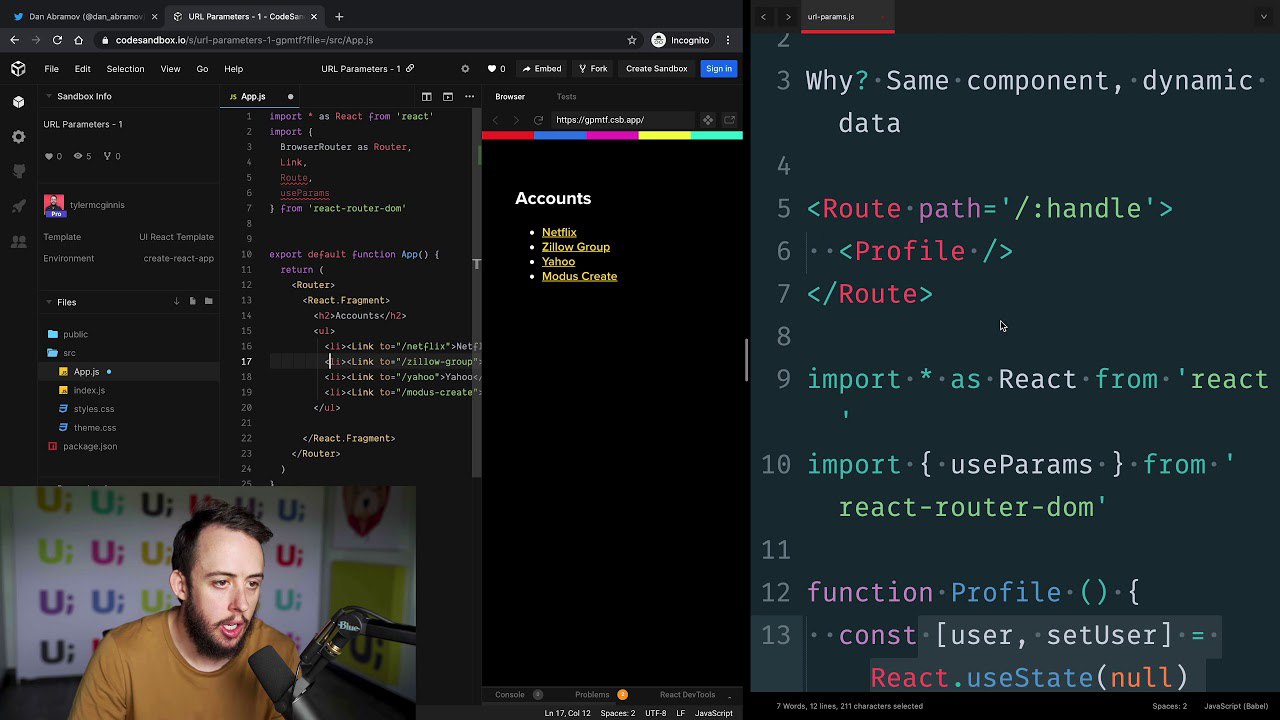Toggle the preview pane icon

coord(448,97)
